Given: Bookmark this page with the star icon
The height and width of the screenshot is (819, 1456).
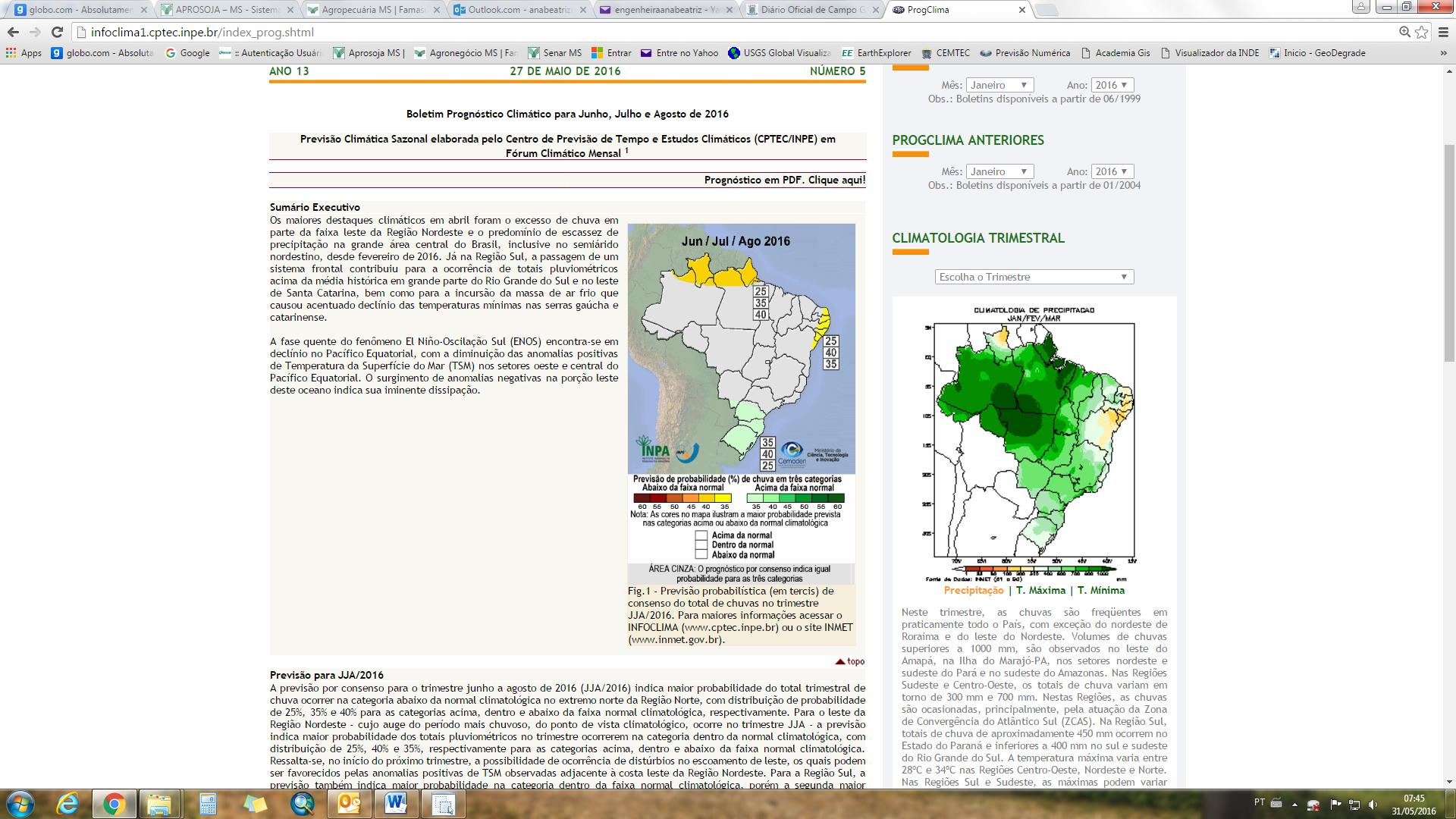Looking at the screenshot, I should click(1422, 32).
